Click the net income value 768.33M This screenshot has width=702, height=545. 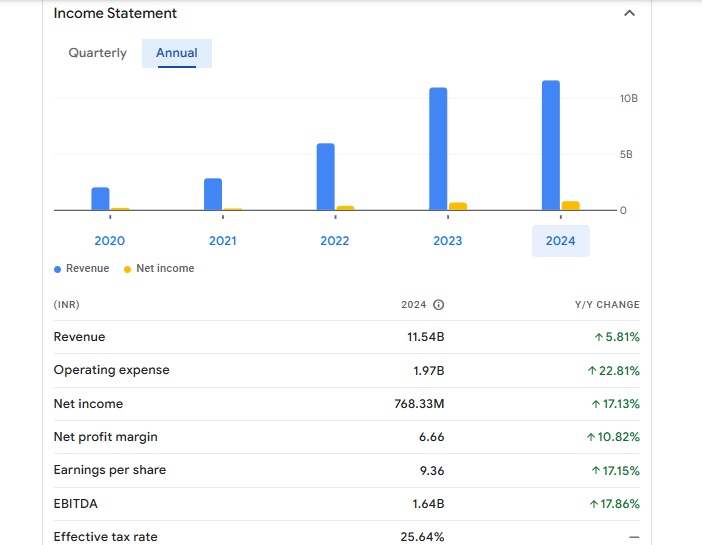419,403
